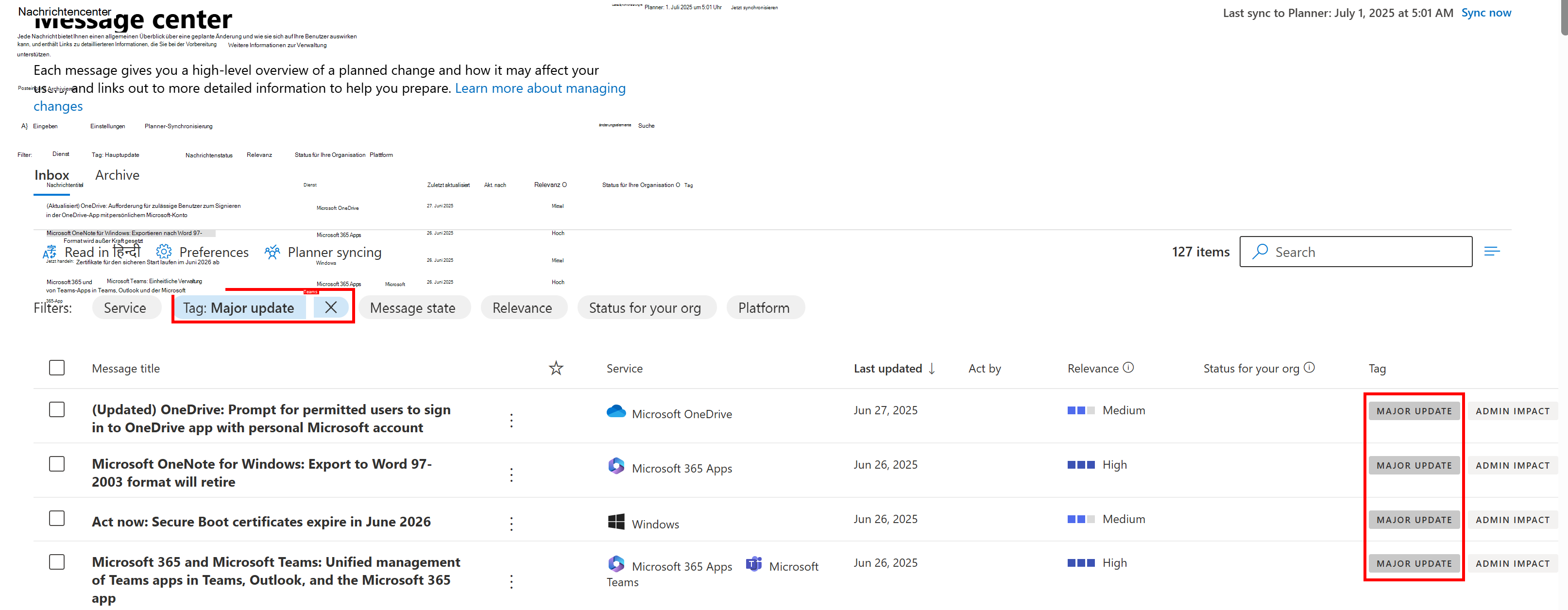Click the Planner syncing icon
Viewport: 1568px width, 610px height.
pos(272,252)
